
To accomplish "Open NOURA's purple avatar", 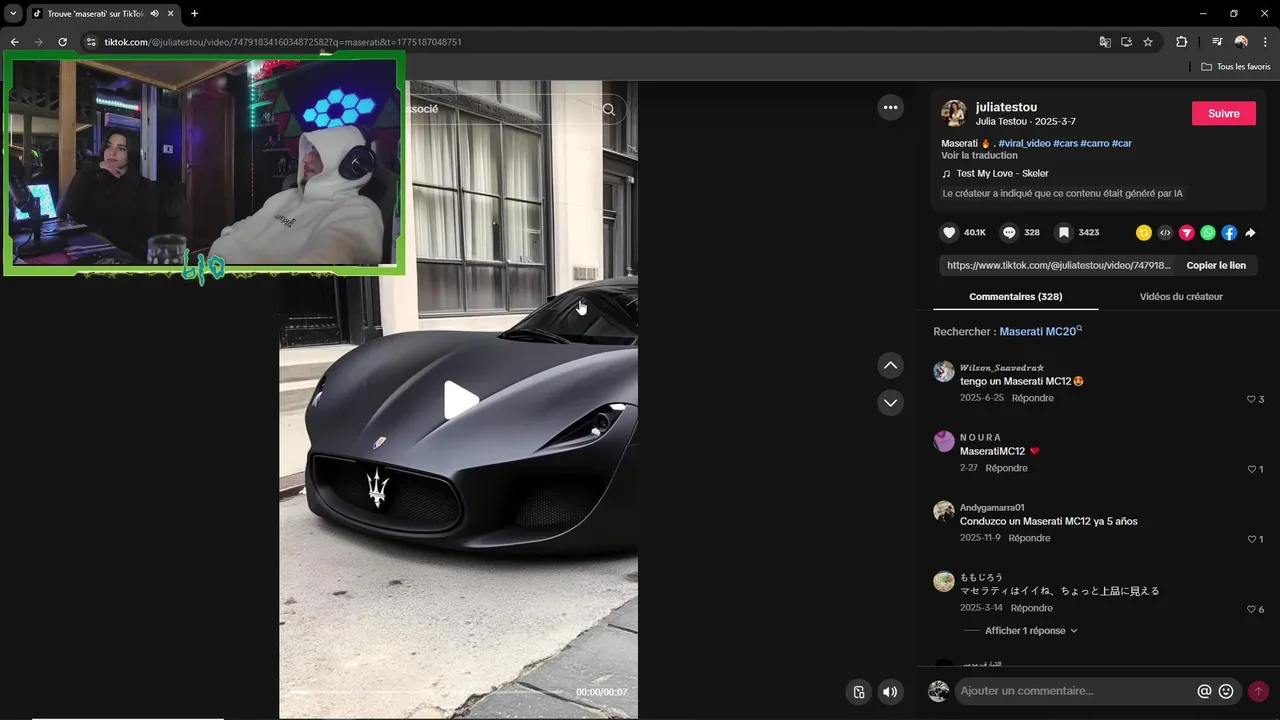I will coord(944,442).
